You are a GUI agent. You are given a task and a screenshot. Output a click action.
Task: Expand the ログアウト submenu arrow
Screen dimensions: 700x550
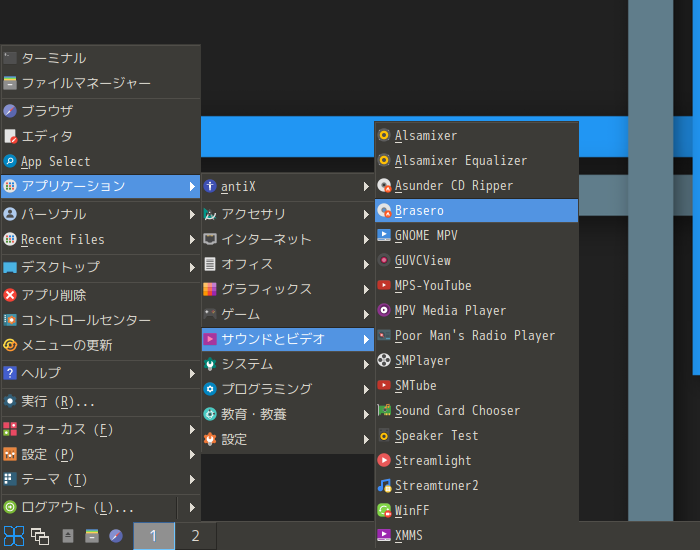pos(192,507)
